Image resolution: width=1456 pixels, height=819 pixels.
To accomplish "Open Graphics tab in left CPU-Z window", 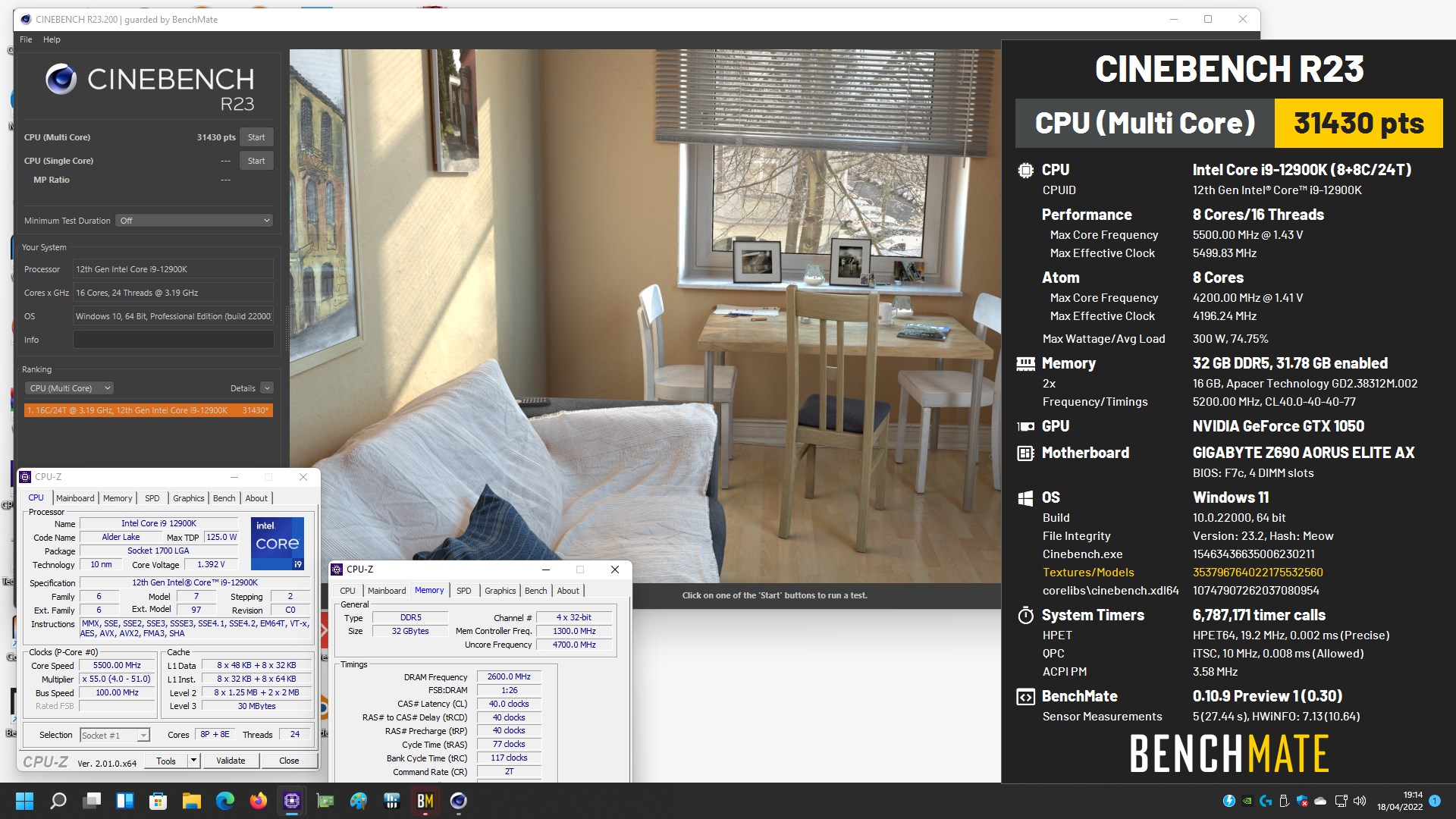I will (x=189, y=498).
